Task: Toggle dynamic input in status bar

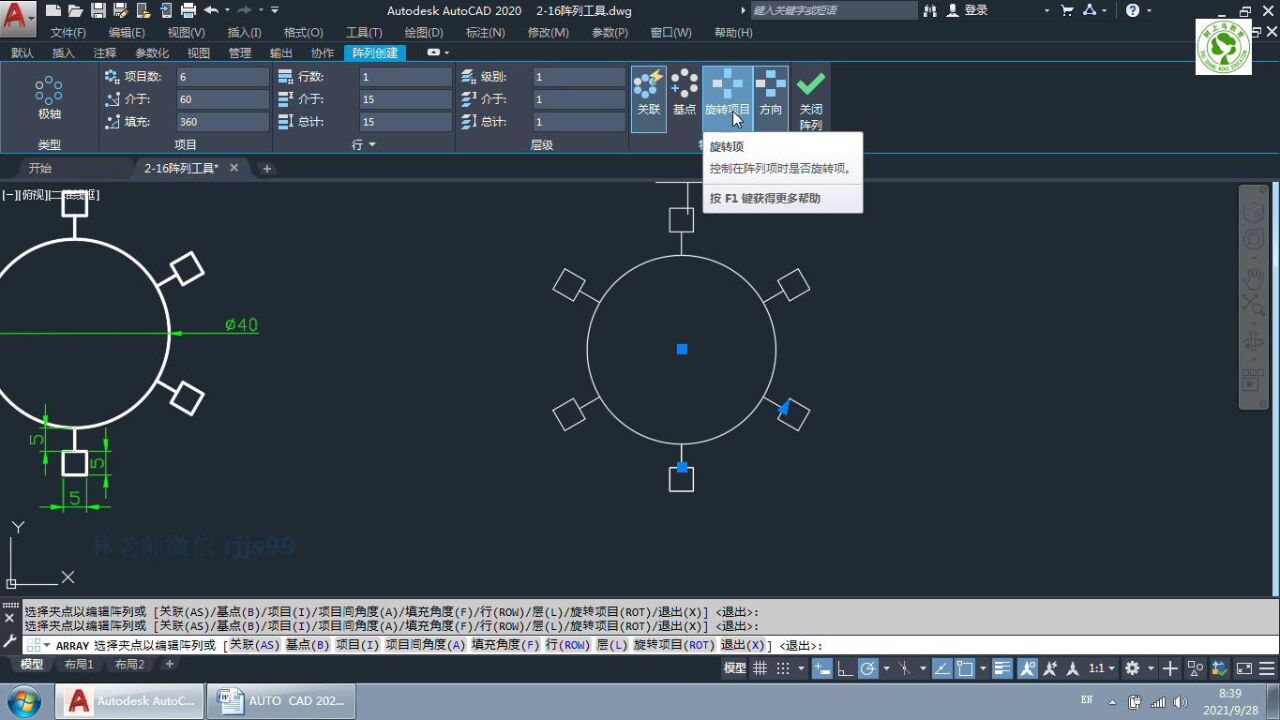Action: click(823, 668)
